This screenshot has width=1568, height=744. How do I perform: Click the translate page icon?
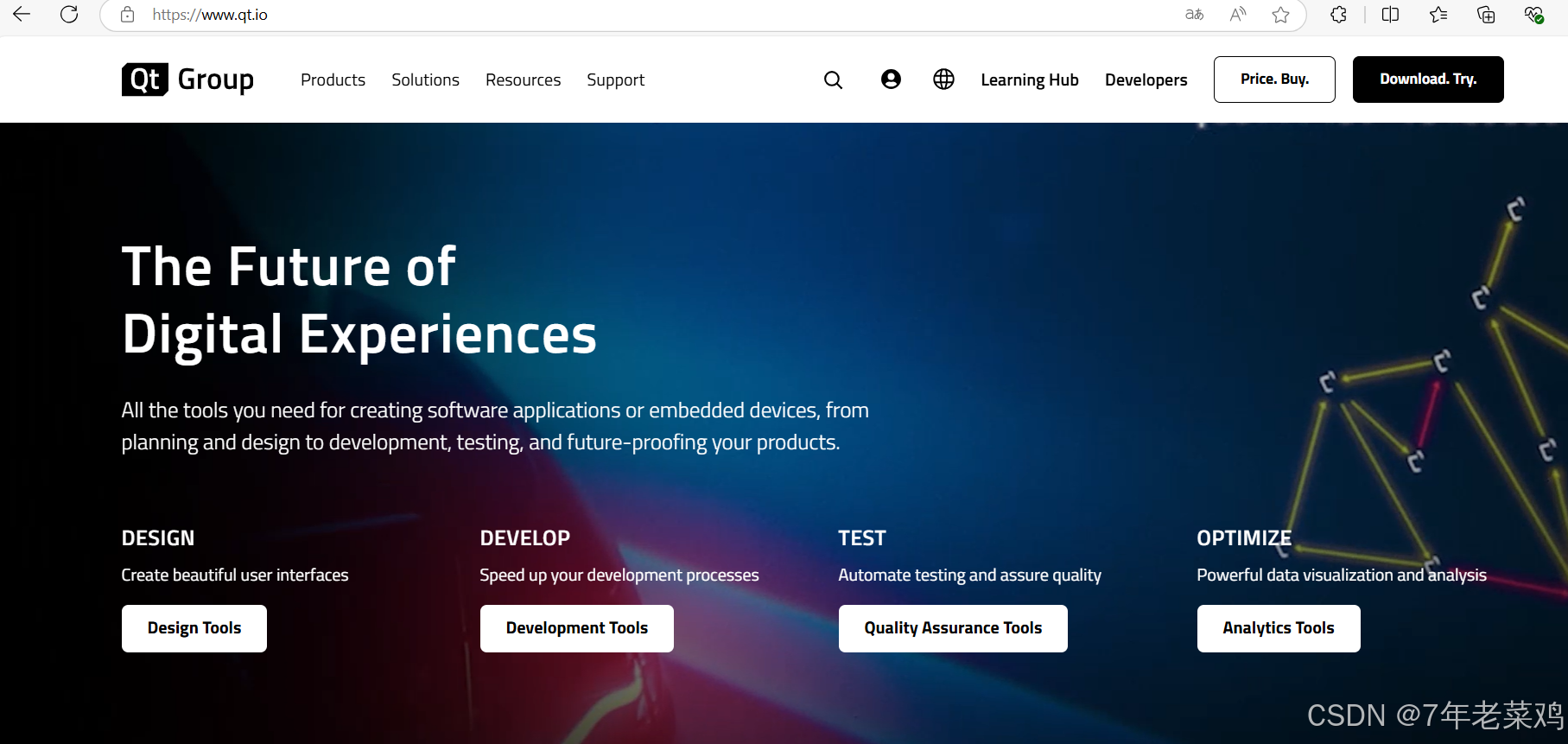[1195, 15]
